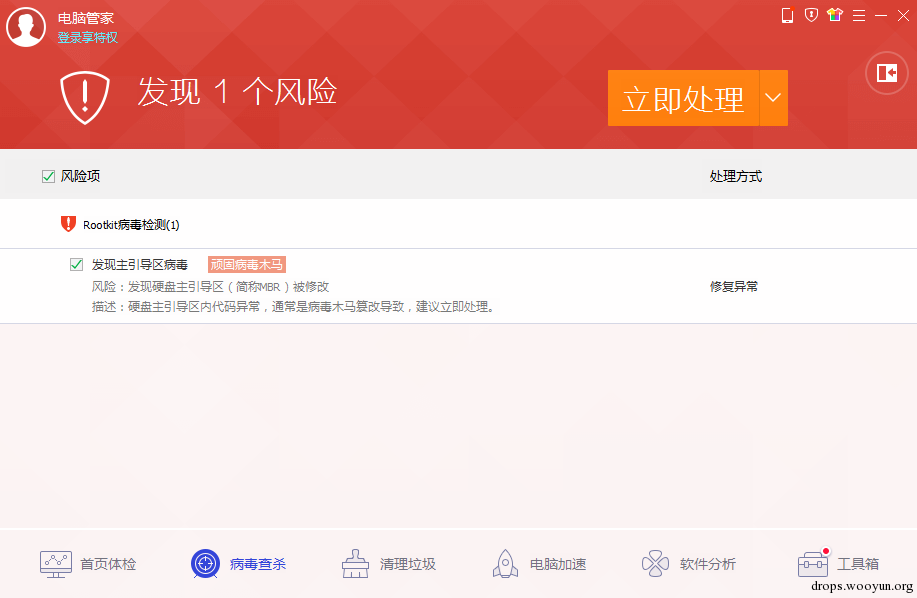
Task: Click the 立即处理 handle now button
Action: (683, 97)
